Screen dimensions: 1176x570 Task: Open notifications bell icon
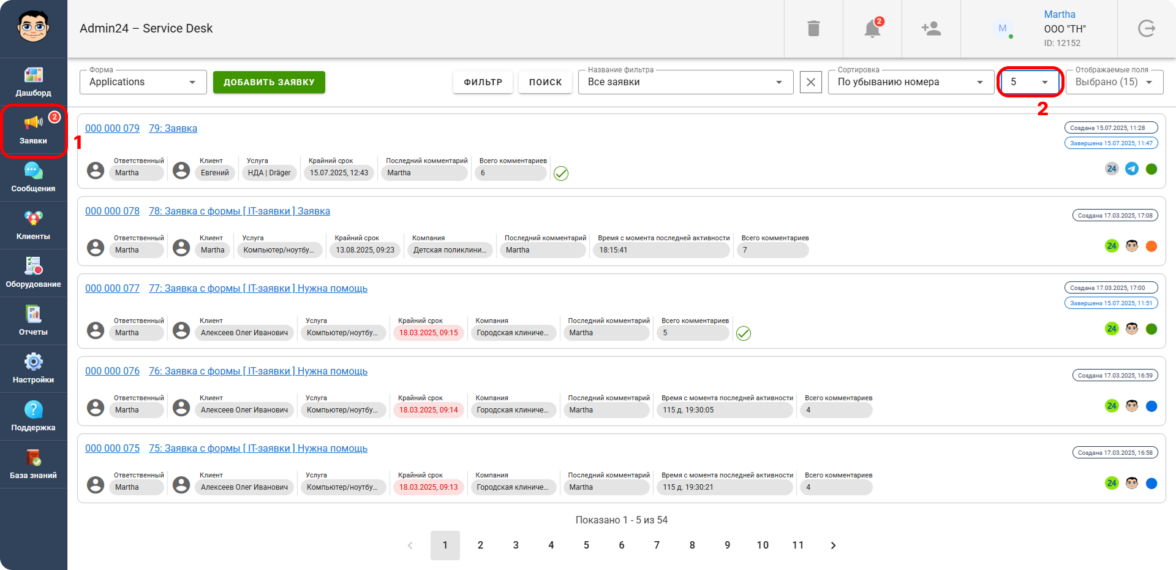point(872,29)
